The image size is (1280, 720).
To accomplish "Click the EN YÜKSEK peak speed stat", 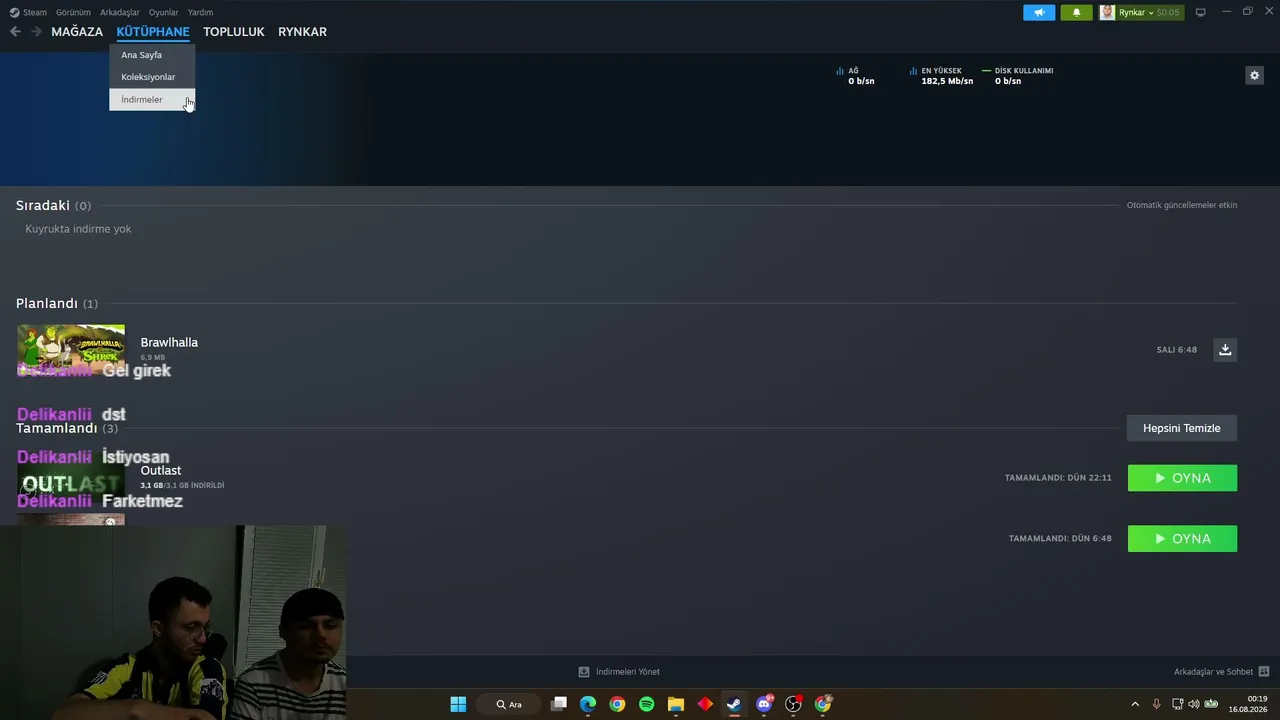I will [941, 76].
